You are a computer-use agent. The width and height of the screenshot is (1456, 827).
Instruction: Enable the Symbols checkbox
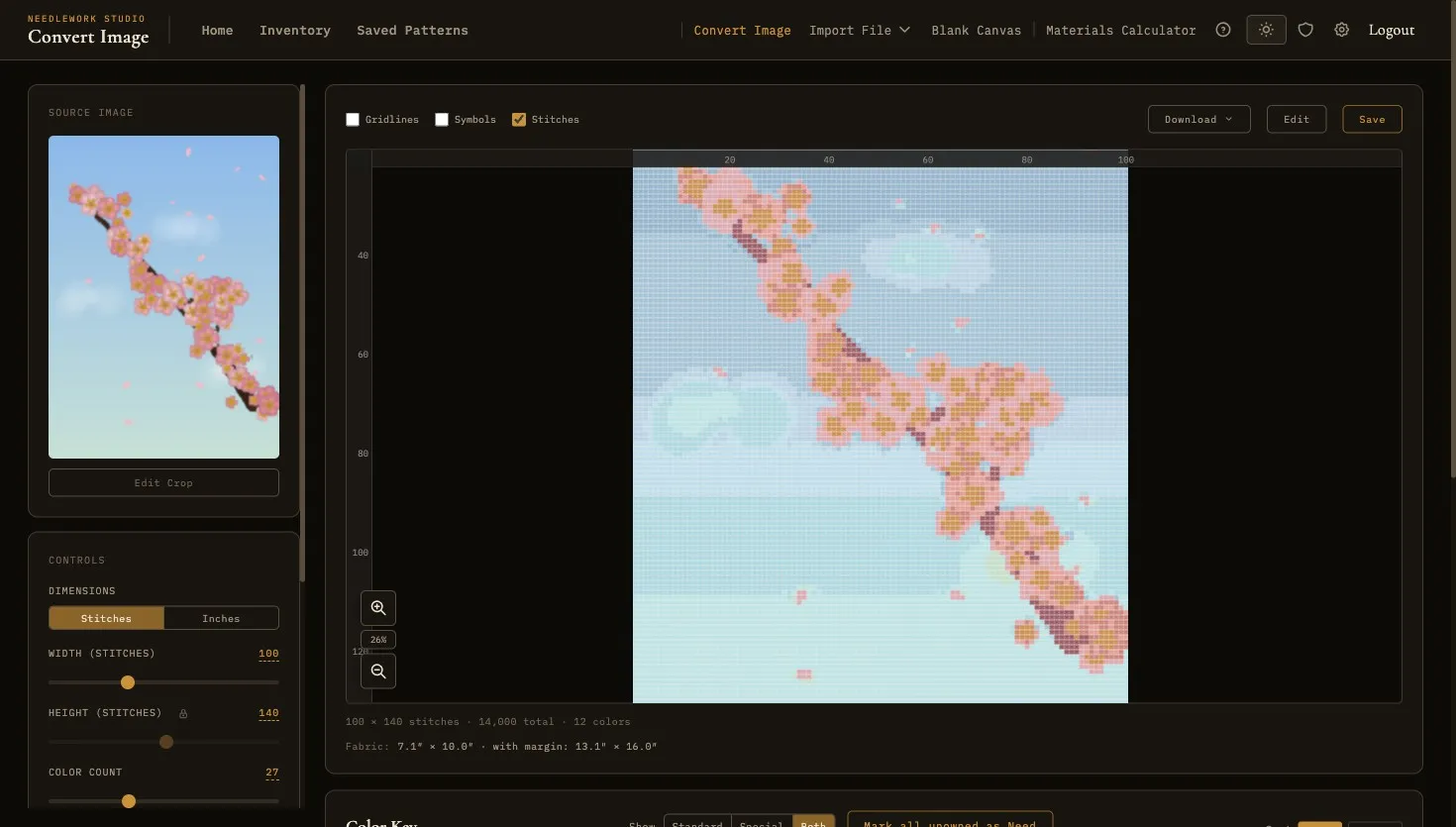(442, 119)
